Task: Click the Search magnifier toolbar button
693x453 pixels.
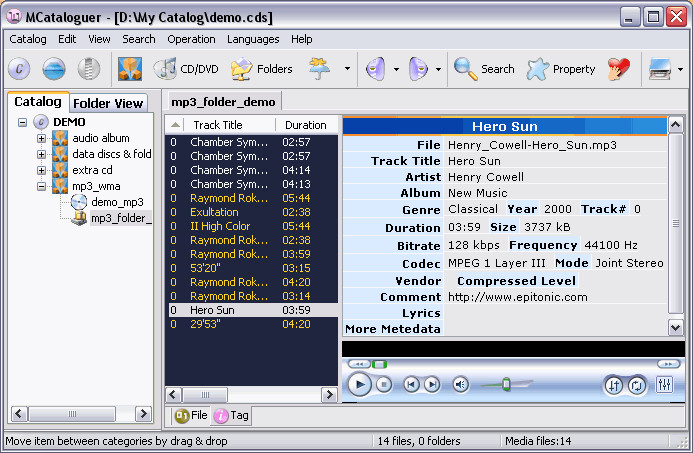Action: point(484,69)
